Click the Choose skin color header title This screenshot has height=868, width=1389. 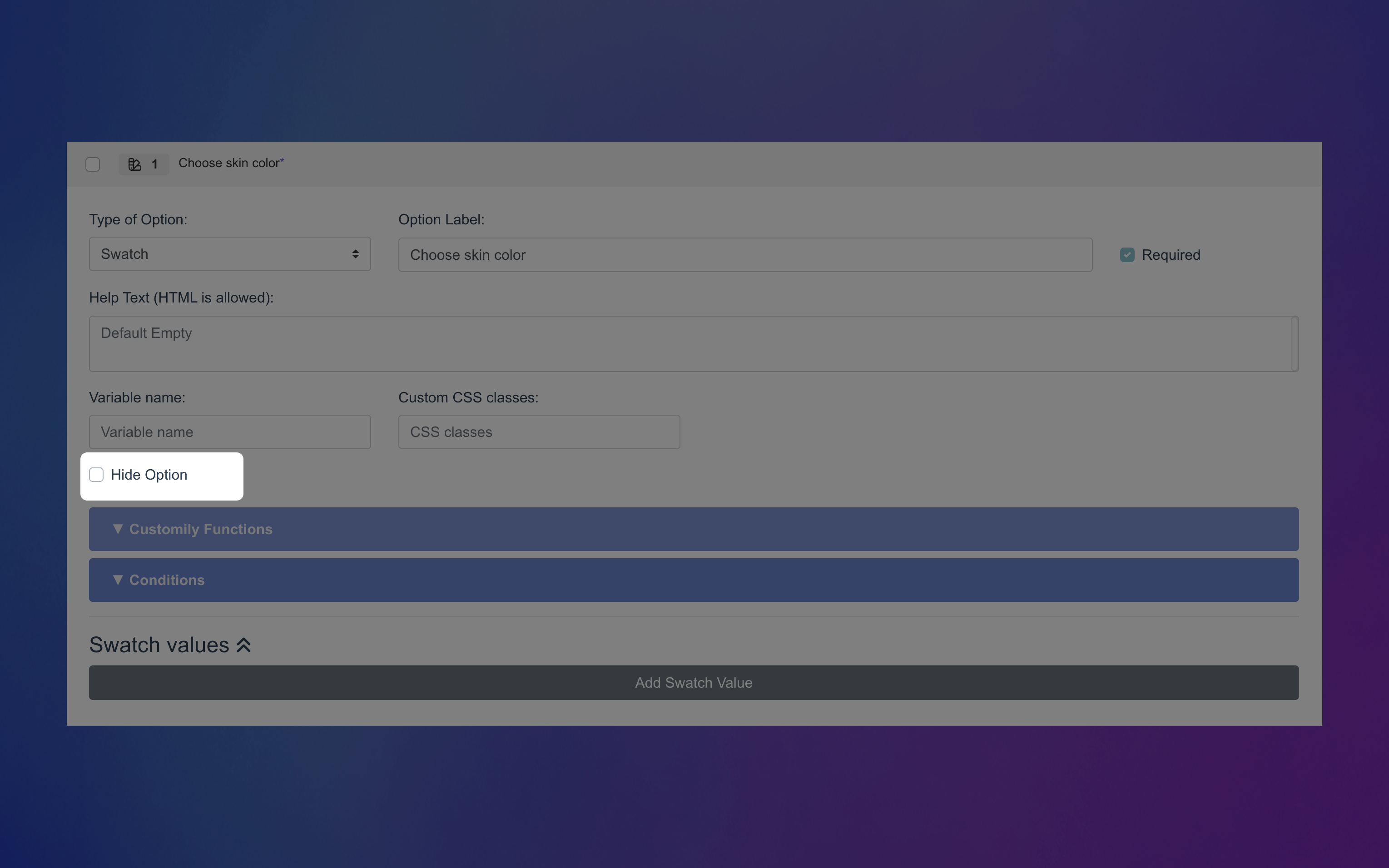tap(229, 163)
